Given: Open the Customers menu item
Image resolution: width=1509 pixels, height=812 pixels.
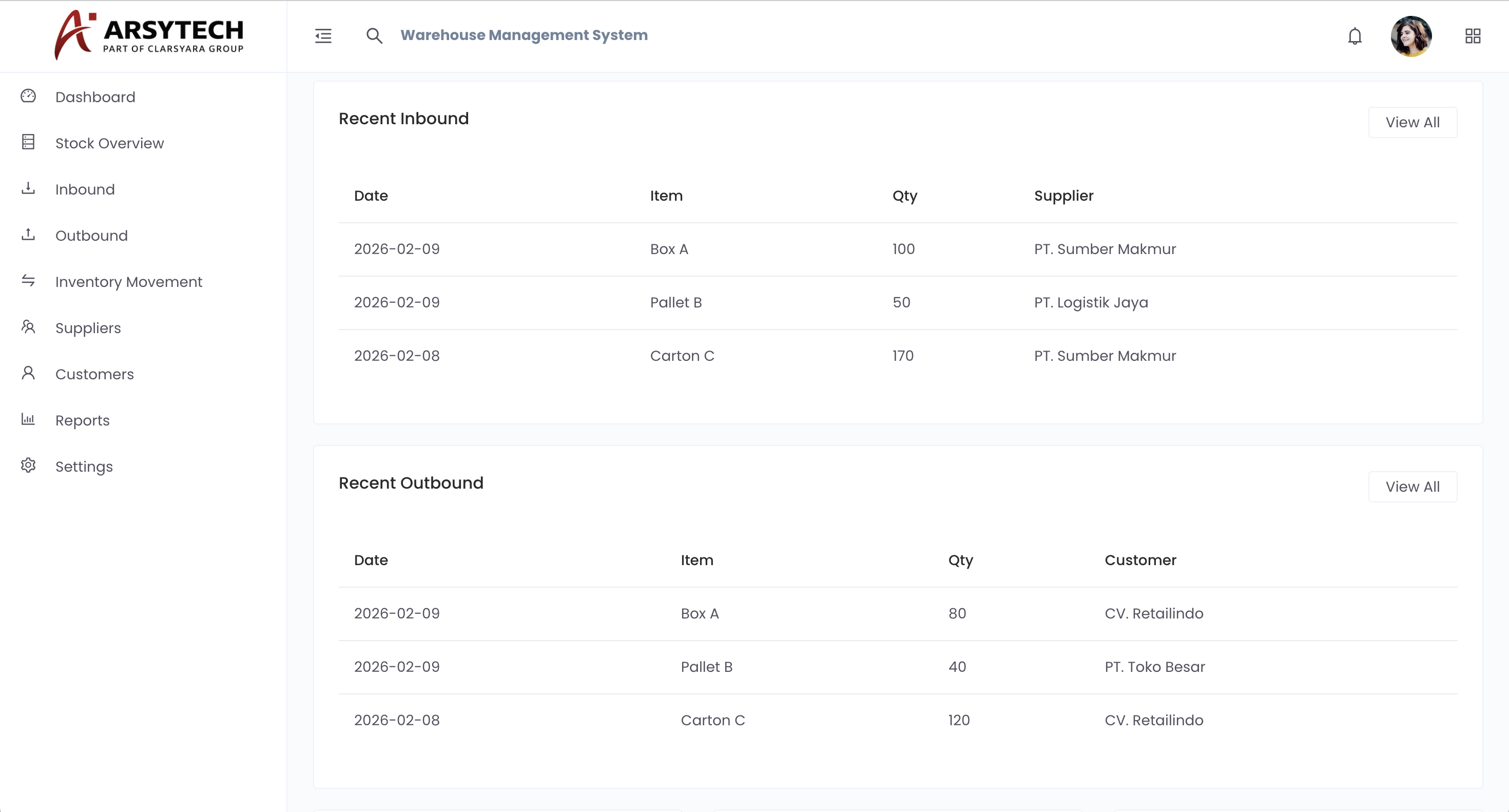Looking at the screenshot, I should [94, 374].
